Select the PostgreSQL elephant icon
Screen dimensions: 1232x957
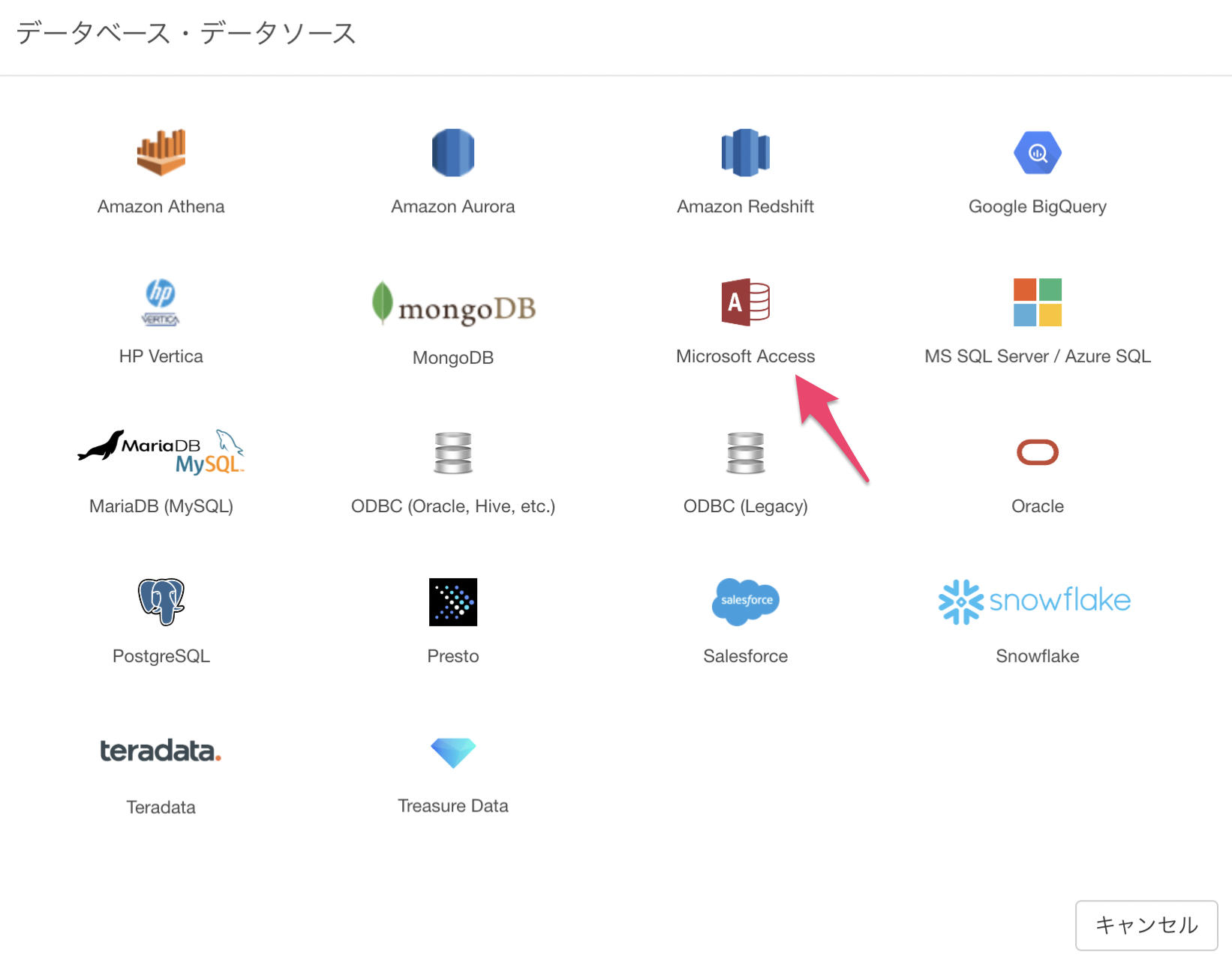point(161,601)
